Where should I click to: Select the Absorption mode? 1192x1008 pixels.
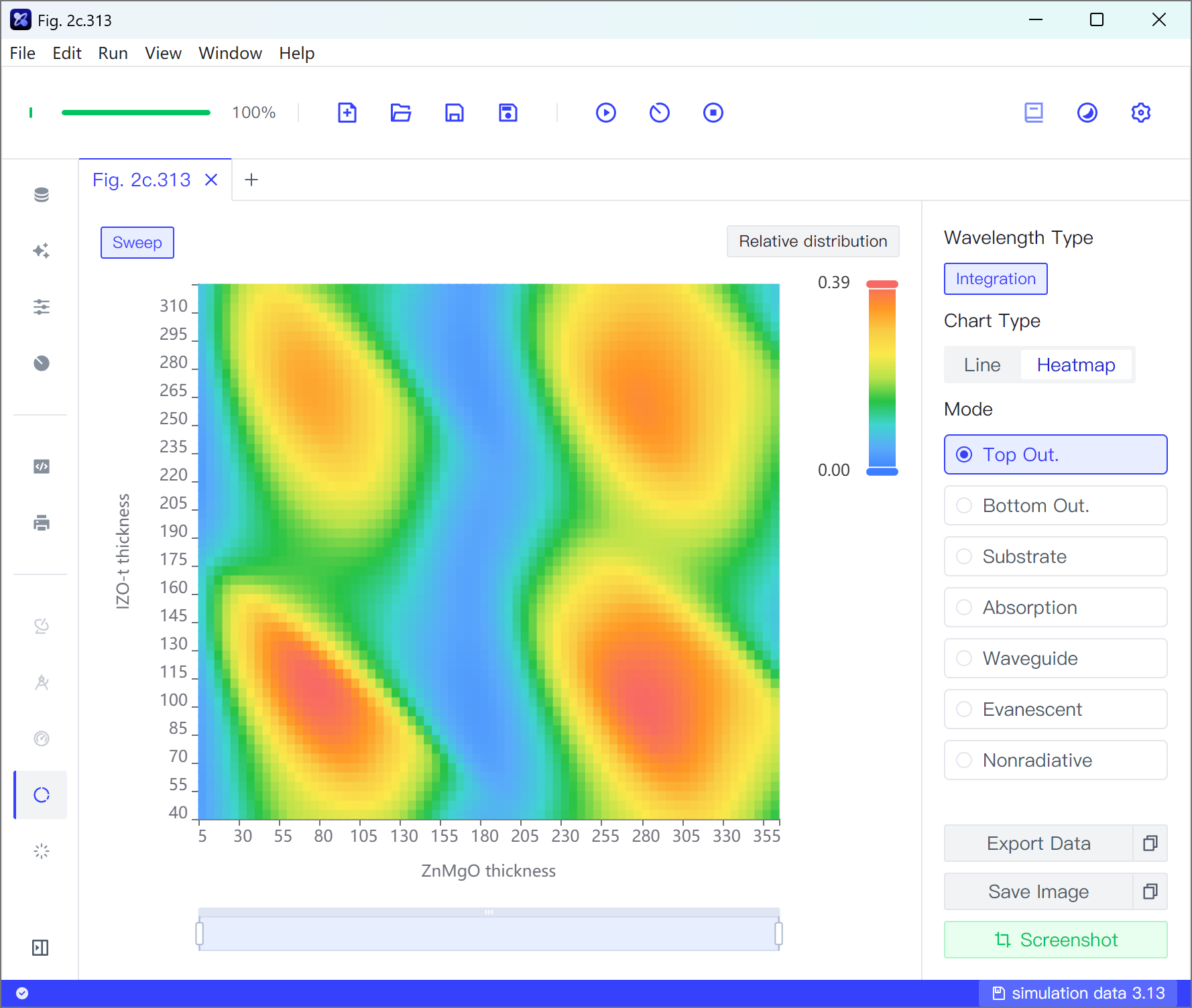coord(1055,607)
